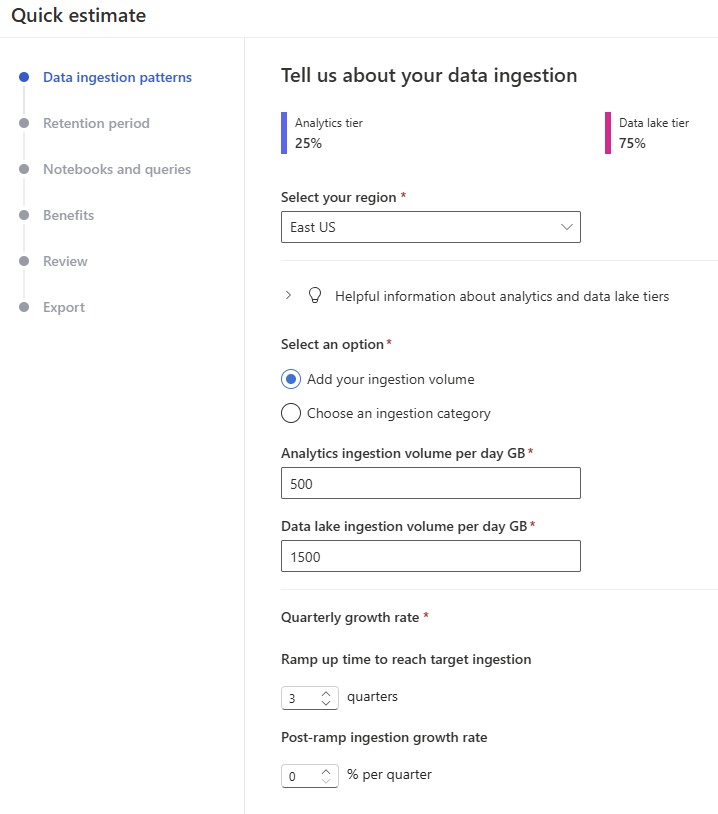Jump to the Export step
Viewport: 718px width, 814px height.
pos(64,307)
